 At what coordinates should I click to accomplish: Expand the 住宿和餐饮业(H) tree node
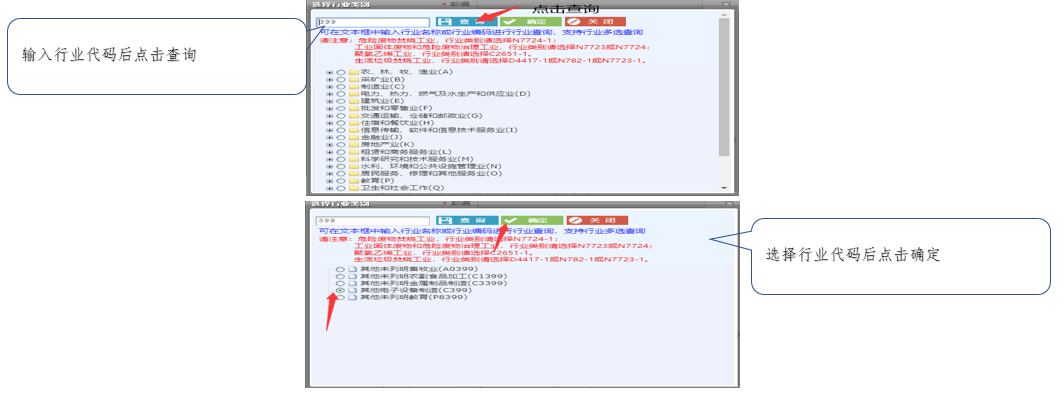tap(330, 122)
